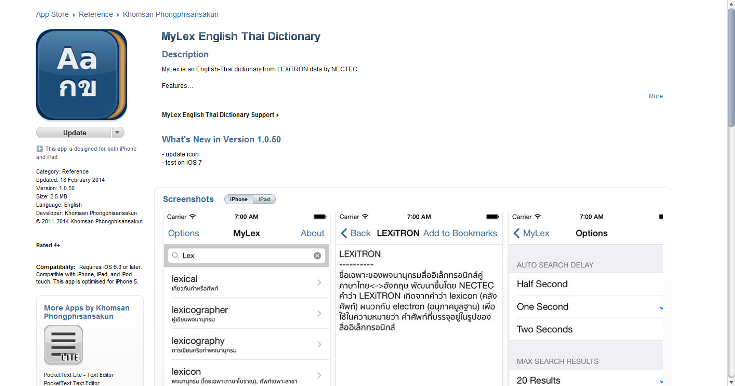
Task: Click 'What's New in Version 1.0.60' heading
Action: coord(221,139)
